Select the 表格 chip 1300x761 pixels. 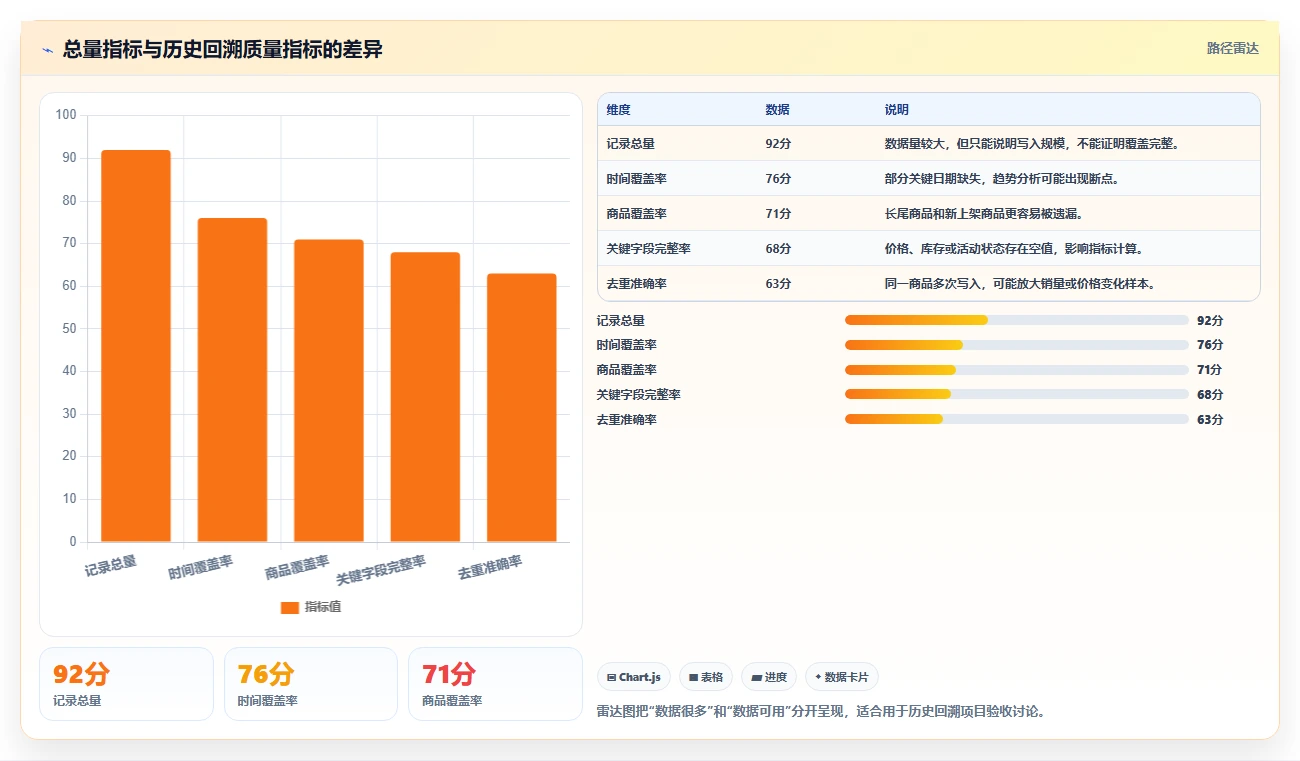click(705, 677)
